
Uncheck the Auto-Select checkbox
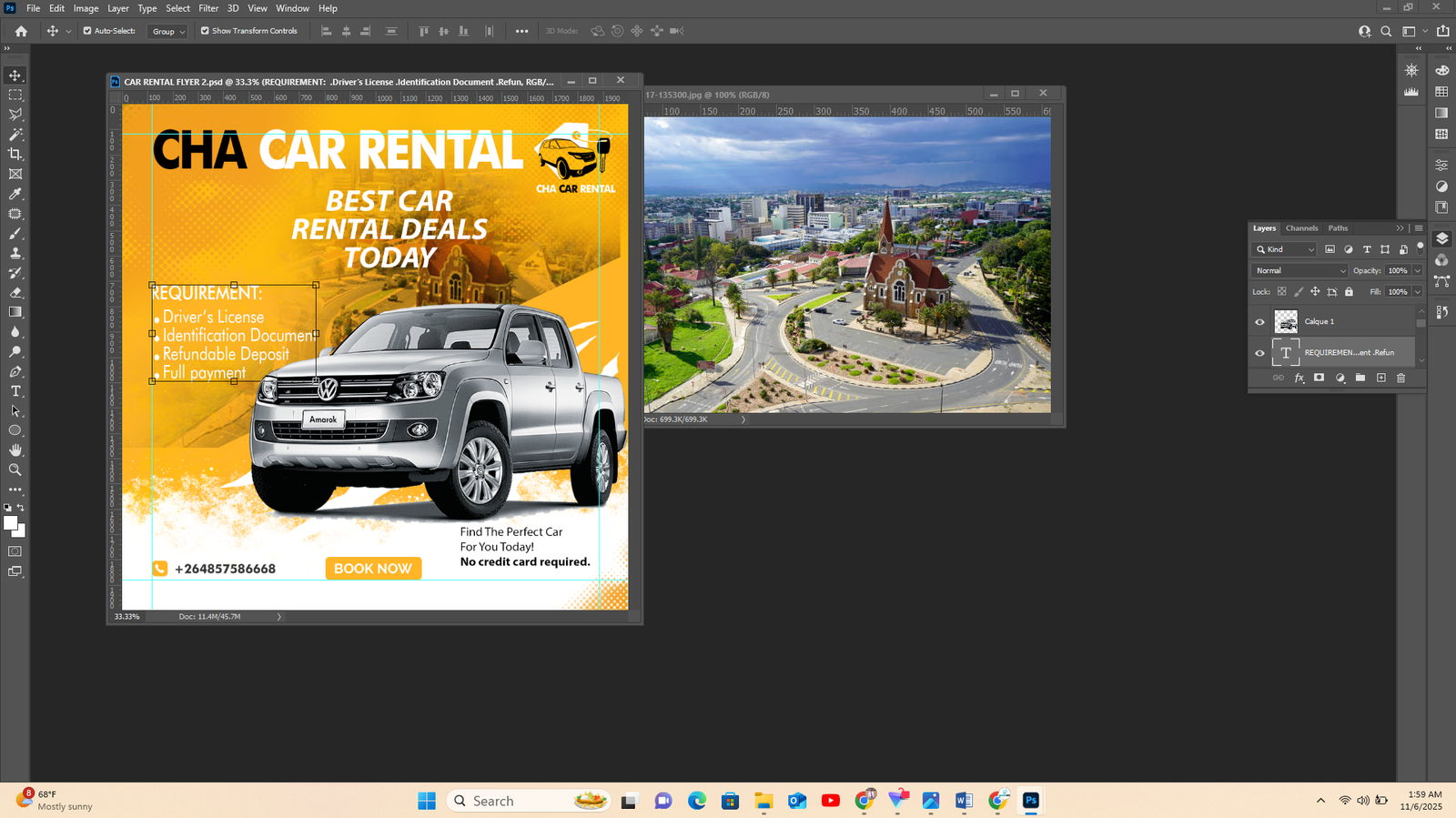click(x=87, y=31)
